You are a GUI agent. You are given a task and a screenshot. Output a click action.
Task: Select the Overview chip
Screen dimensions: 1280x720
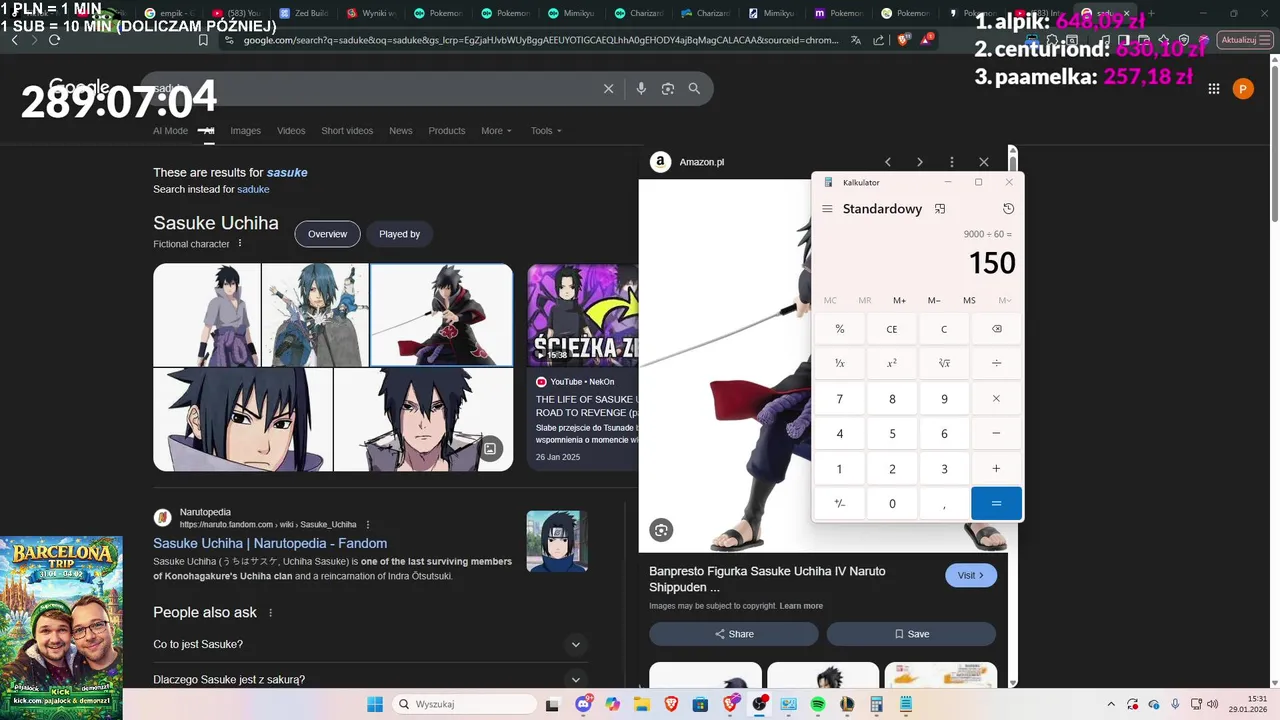327,234
